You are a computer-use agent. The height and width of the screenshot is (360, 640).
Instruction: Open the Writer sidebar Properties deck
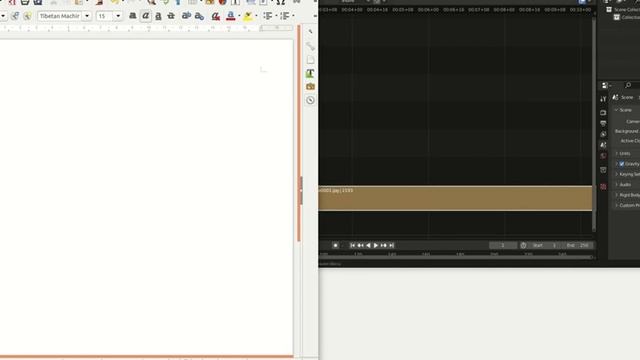point(310,46)
